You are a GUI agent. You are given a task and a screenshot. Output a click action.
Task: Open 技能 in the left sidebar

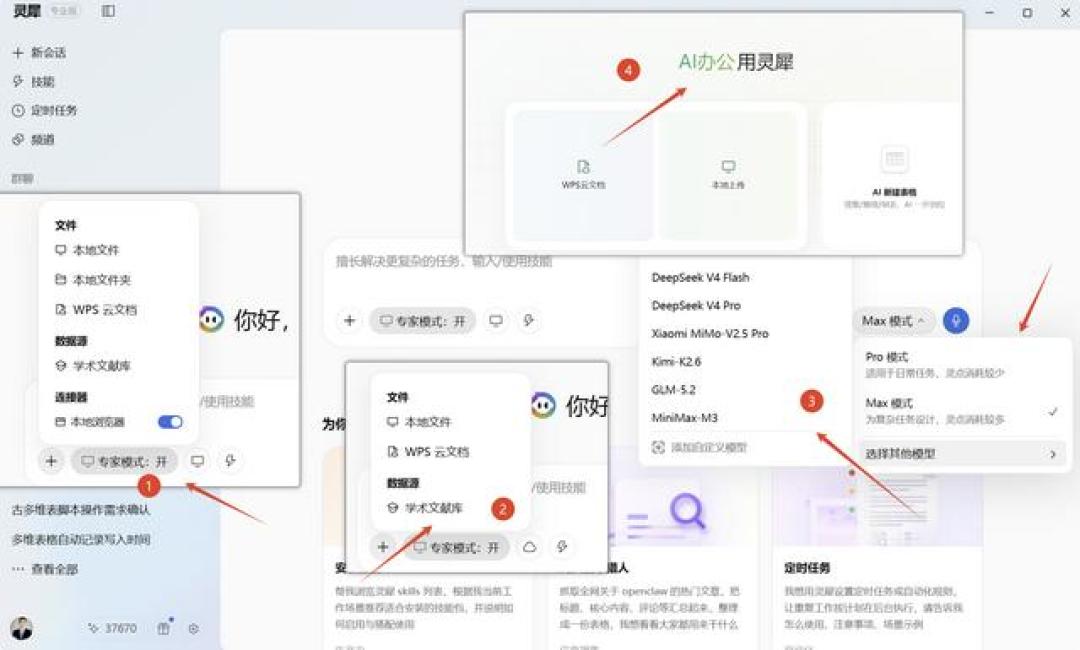[34, 81]
